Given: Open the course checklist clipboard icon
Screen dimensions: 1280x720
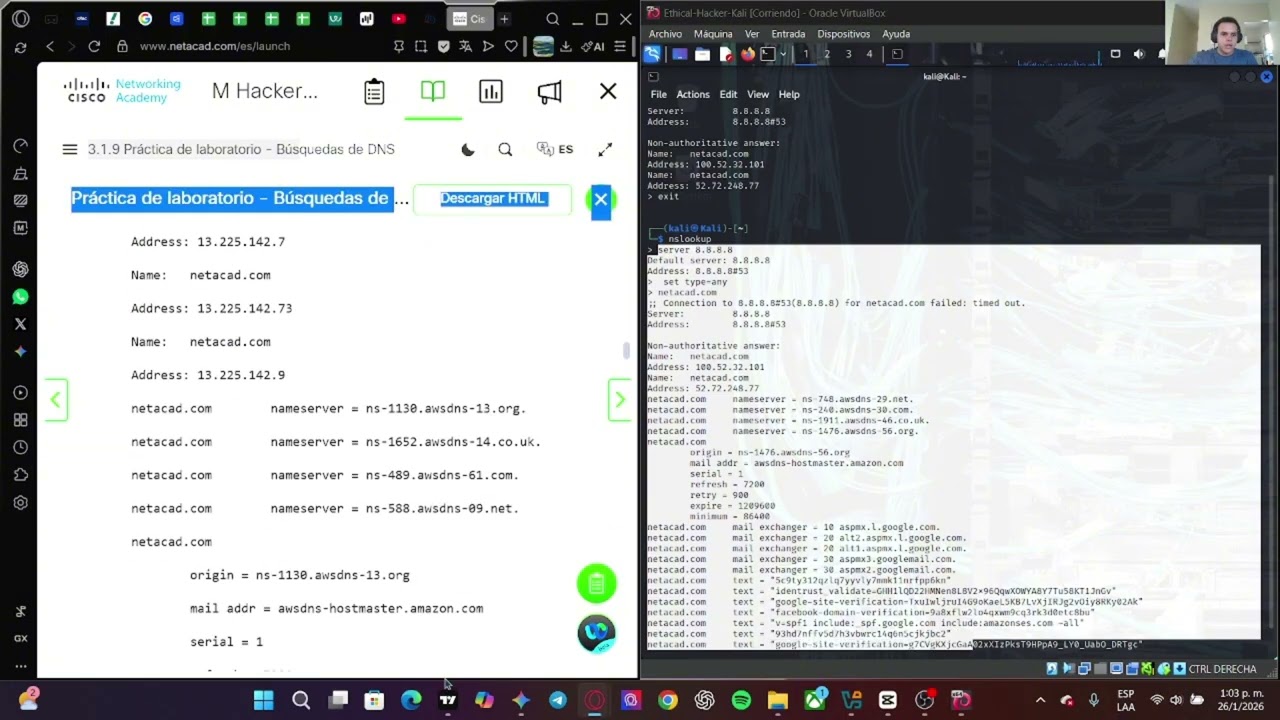Looking at the screenshot, I should tap(374, 92).
